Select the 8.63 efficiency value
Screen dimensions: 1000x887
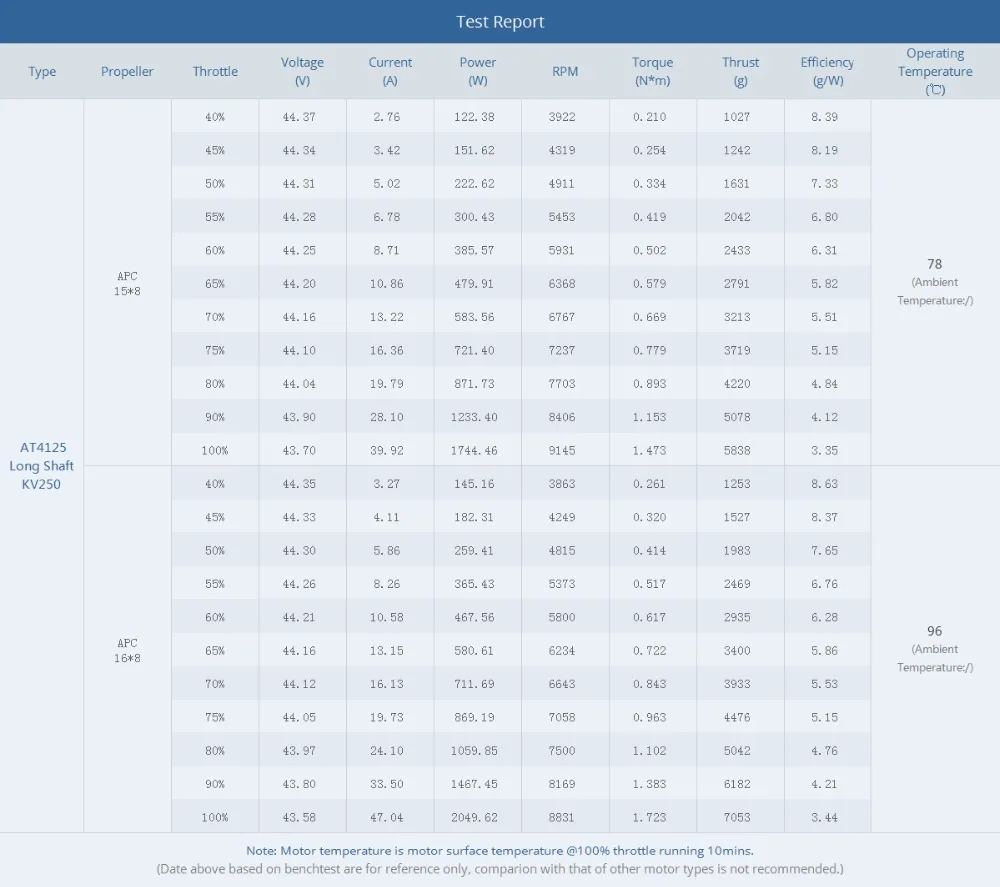824,483
